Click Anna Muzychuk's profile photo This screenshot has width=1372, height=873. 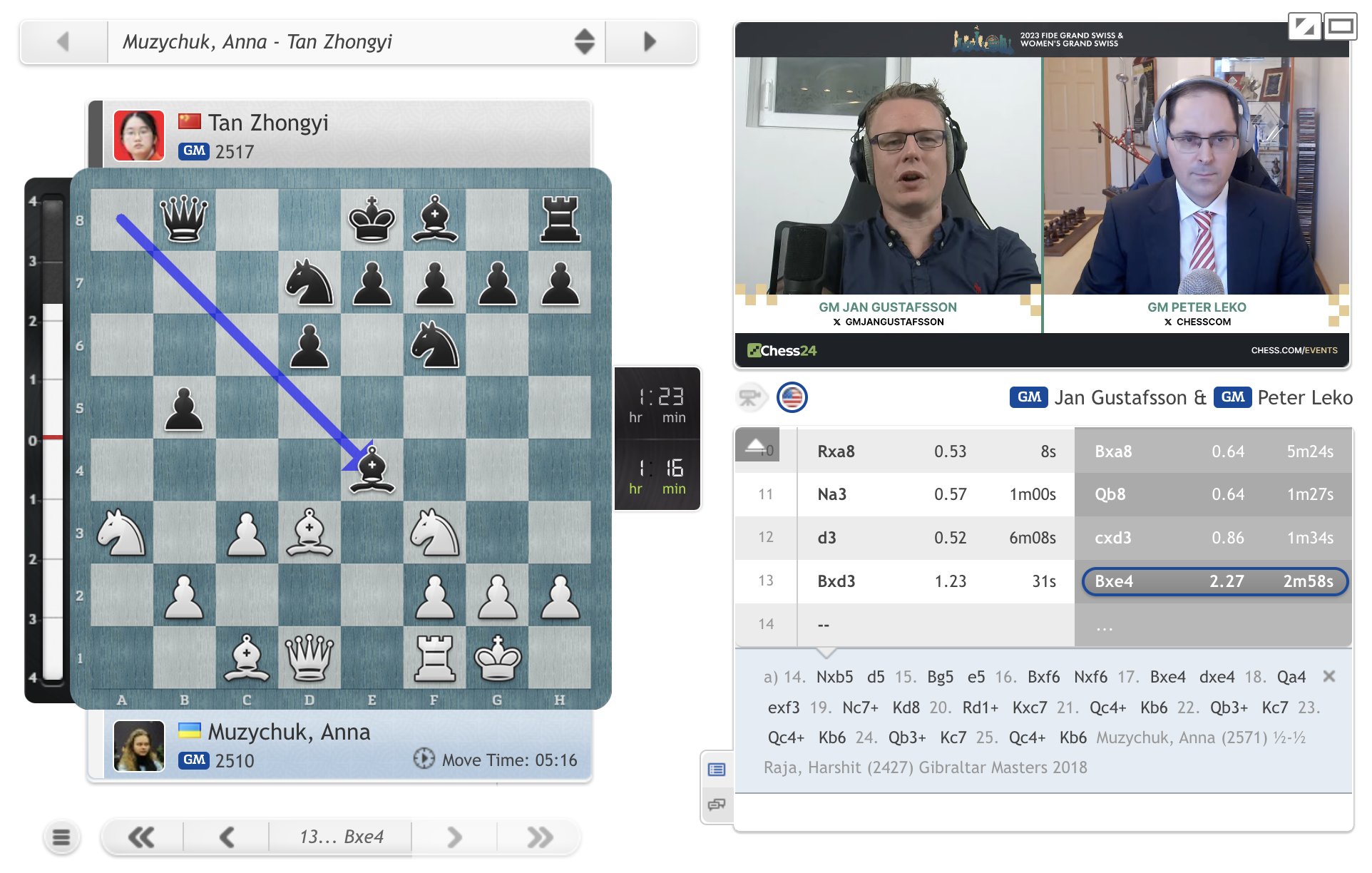(139, 745)
